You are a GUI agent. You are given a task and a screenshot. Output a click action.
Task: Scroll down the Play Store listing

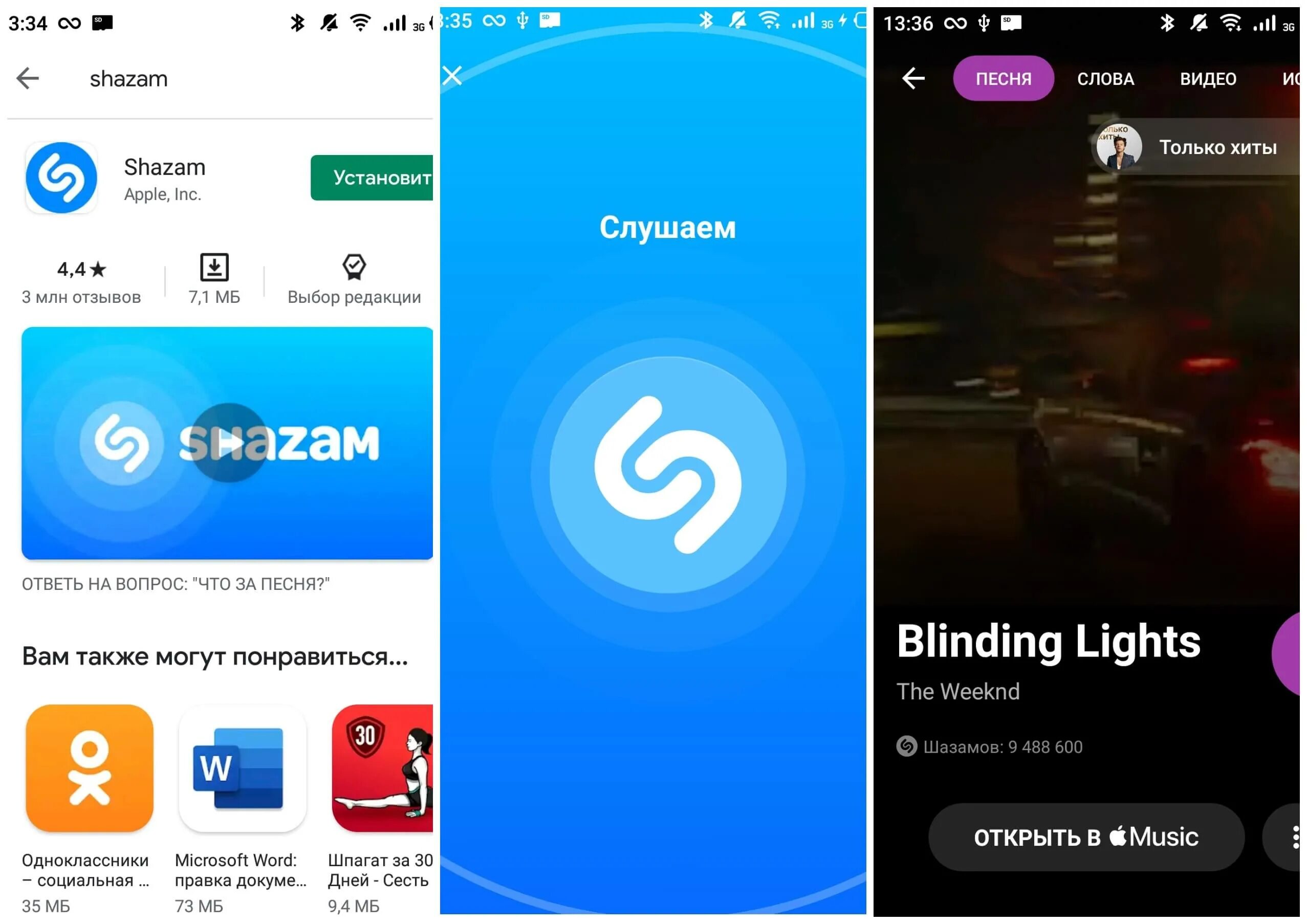click(218, 600)
